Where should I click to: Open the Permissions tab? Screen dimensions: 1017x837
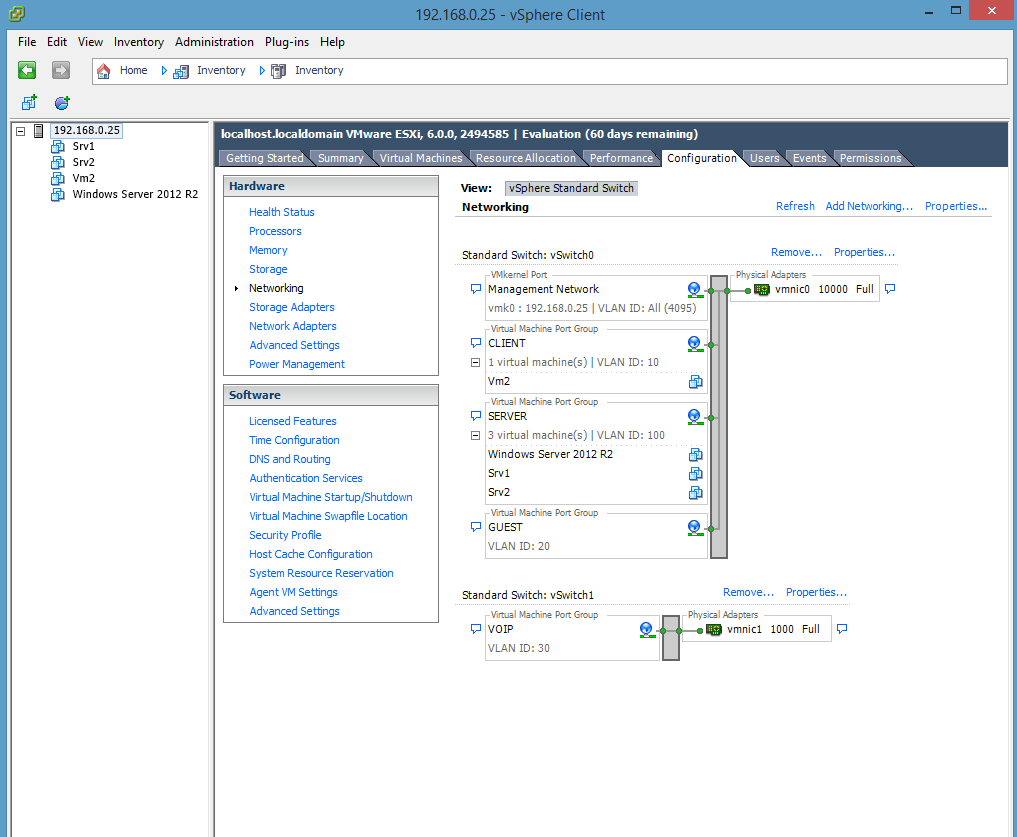point(870,158)
